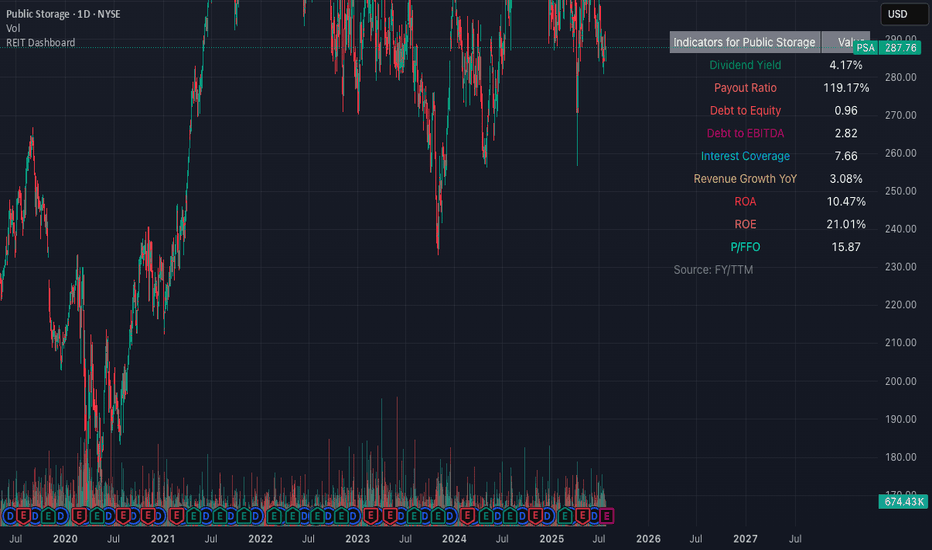Viewport: 932px width, 550px height.
Task: Click the ROA row label
Action: coord(745,202)
